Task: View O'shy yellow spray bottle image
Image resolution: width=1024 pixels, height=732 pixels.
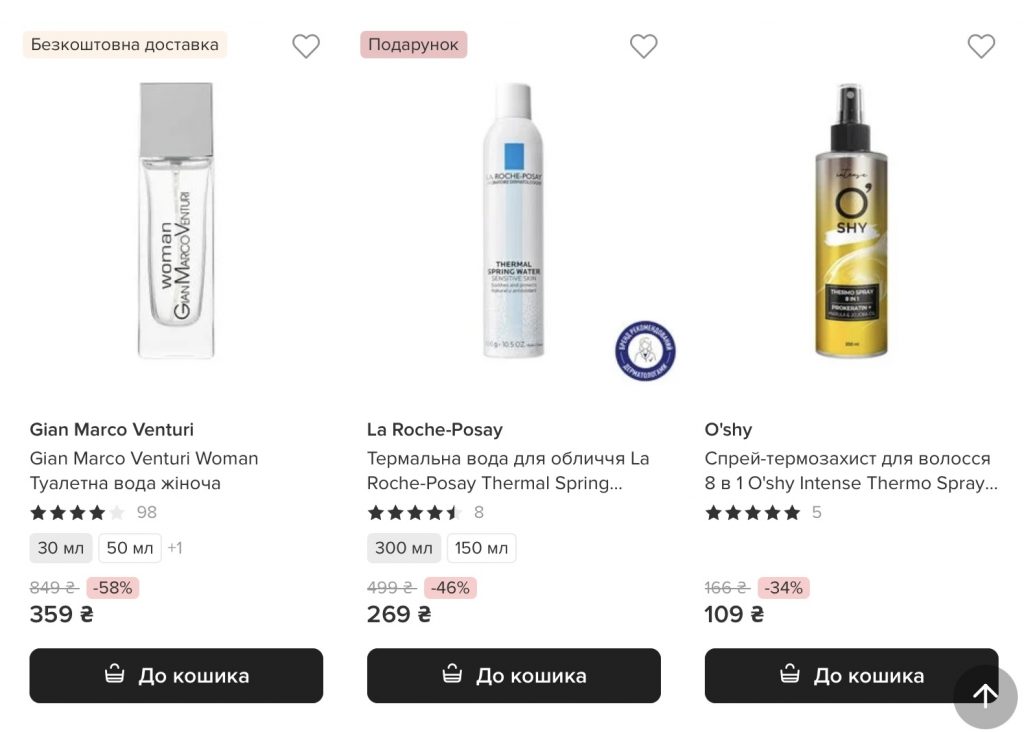Action: point(852,220)
